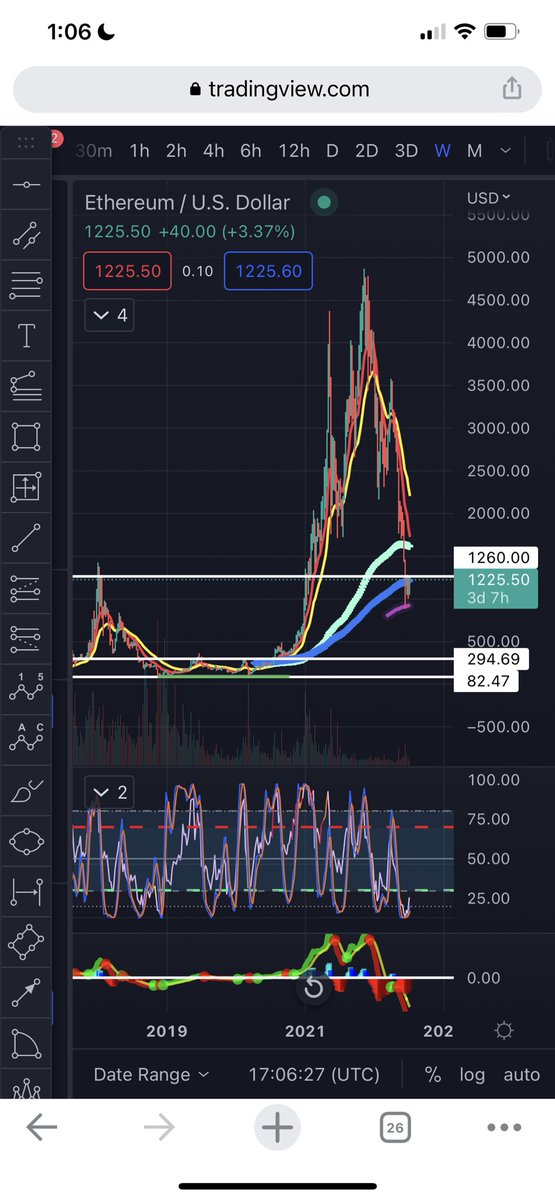Select the Elliott wave 1-5 pattern tool
The width and height of the screenshot is (555, 1200).
coord(26,690)
